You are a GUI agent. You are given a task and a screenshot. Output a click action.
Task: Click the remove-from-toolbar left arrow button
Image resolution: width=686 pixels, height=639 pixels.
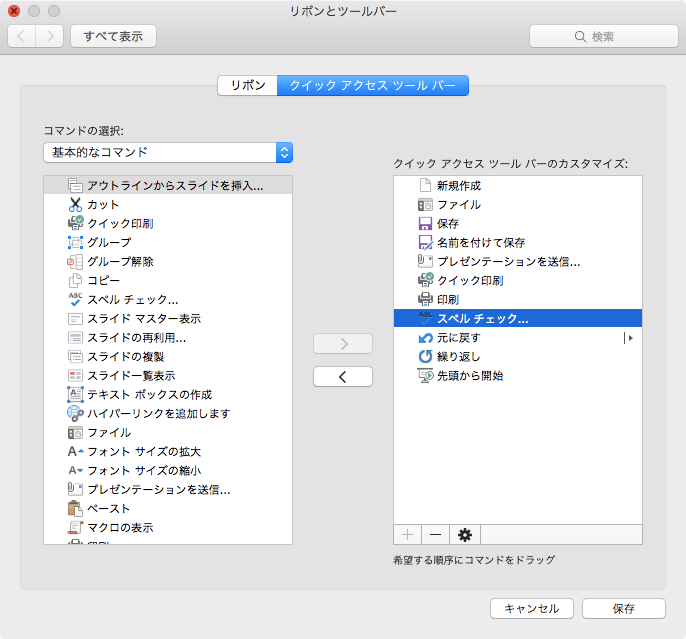pos(342,377)
